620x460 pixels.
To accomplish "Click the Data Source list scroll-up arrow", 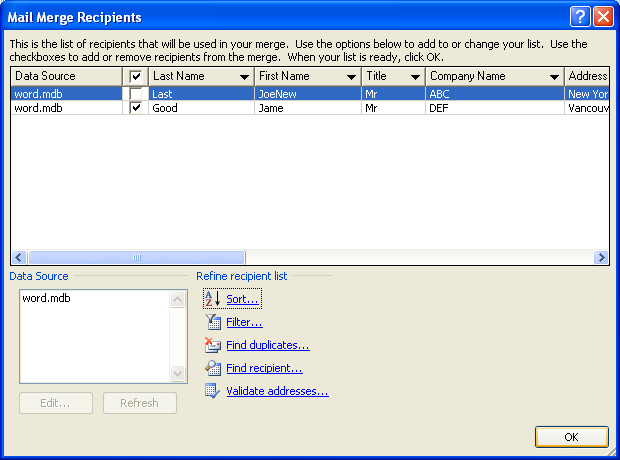I will click(178, 299).
